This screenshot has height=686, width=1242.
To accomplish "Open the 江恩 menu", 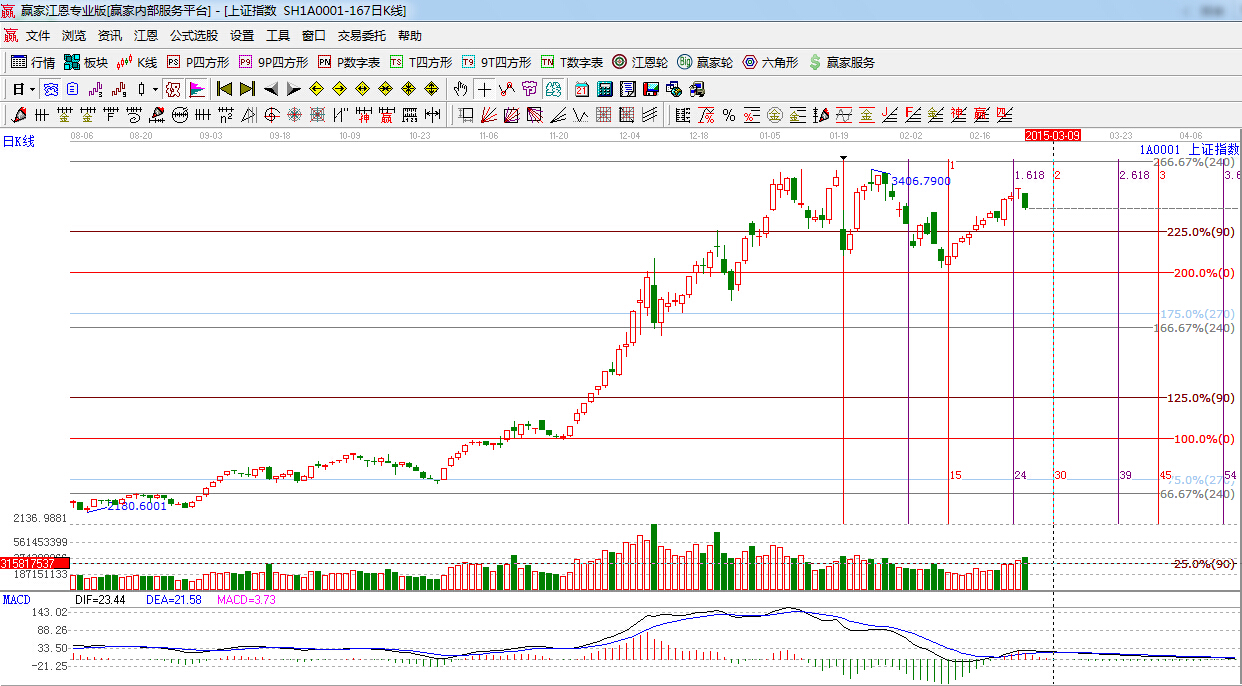I will coord(146,35).
